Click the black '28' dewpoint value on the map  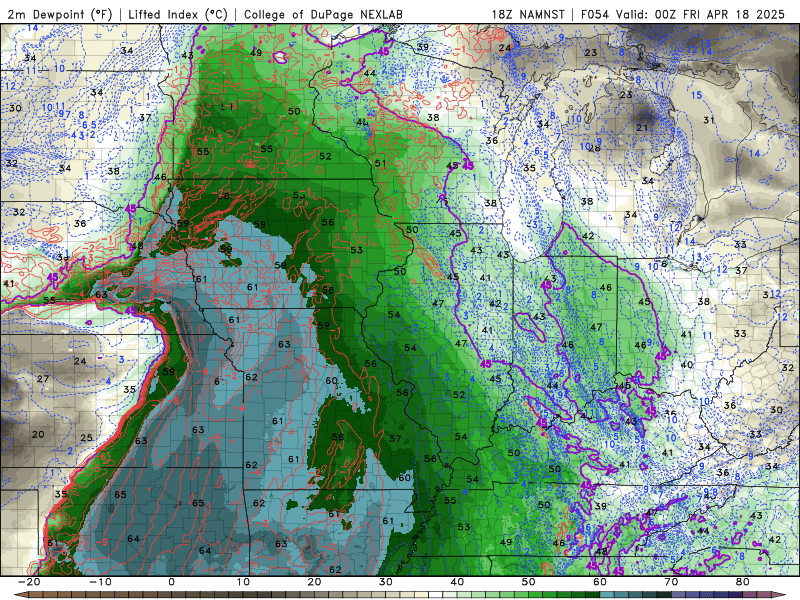point(594,148)
